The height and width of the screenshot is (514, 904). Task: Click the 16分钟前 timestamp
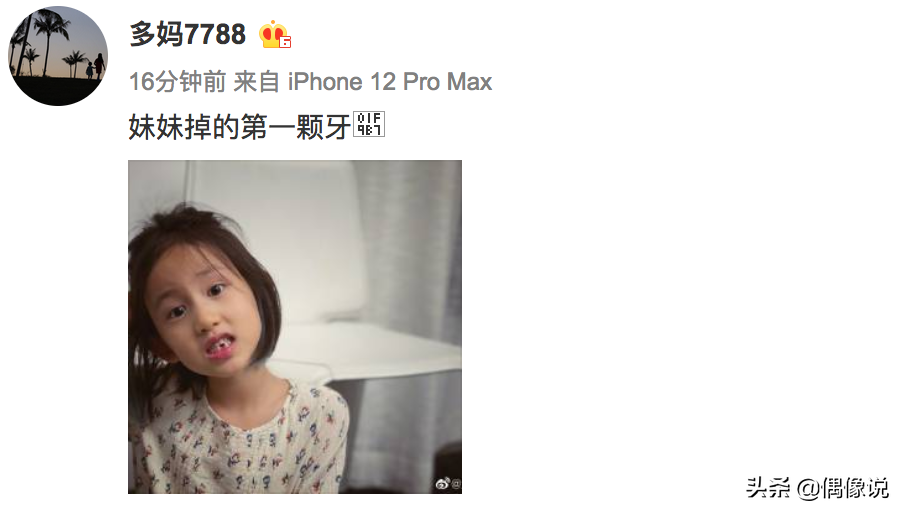[178, 82]
